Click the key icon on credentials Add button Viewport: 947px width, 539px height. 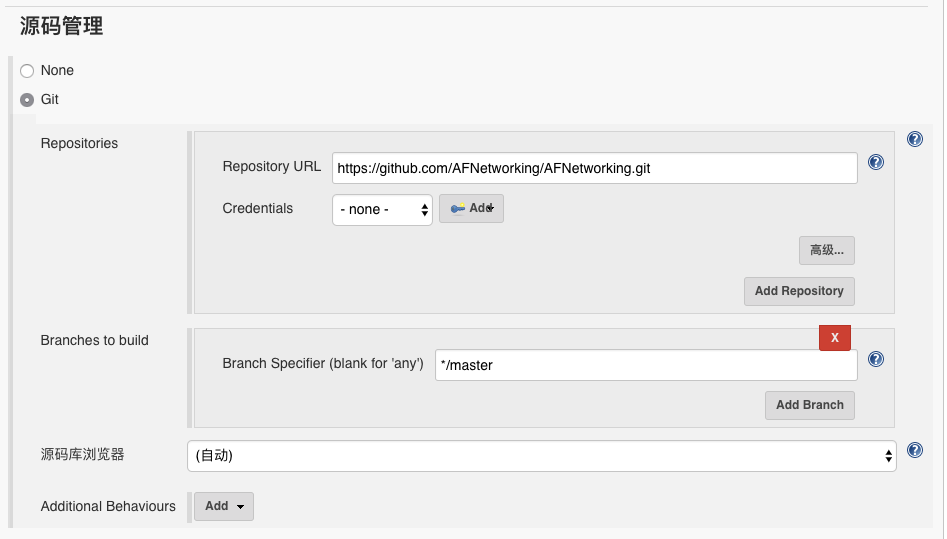coord(458,208)
